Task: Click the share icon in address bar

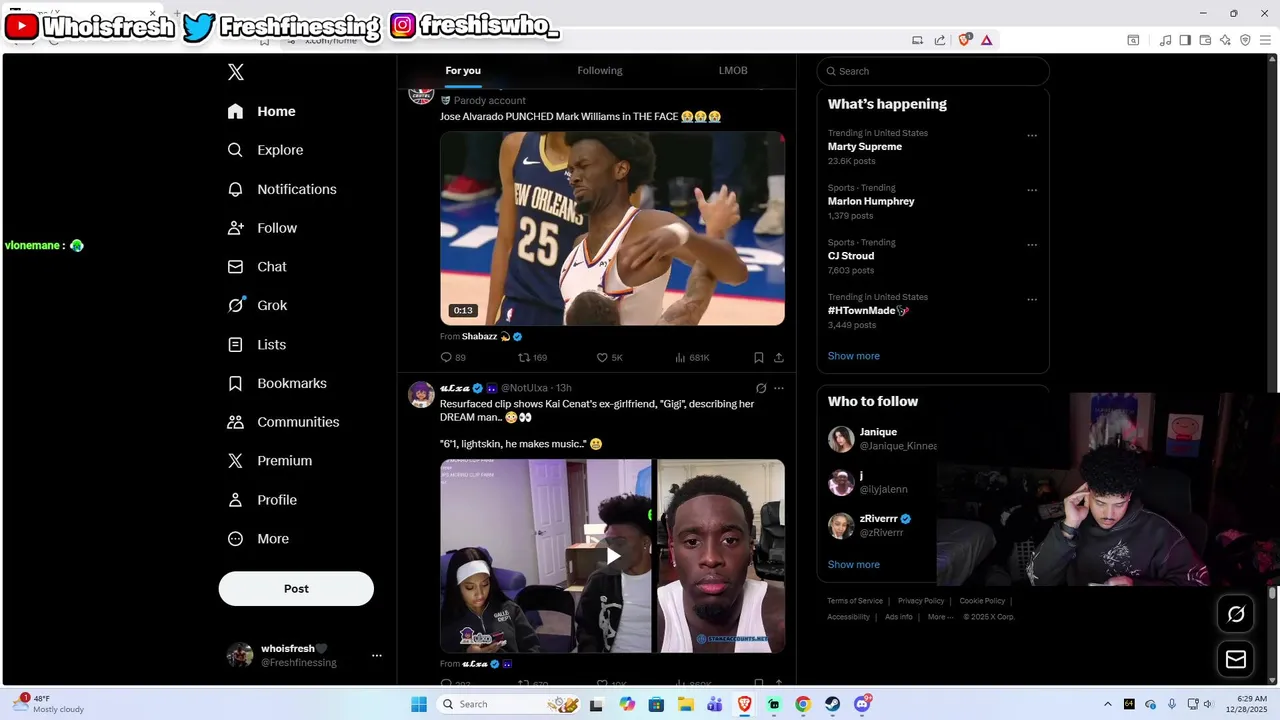Action: click(940, 40)
